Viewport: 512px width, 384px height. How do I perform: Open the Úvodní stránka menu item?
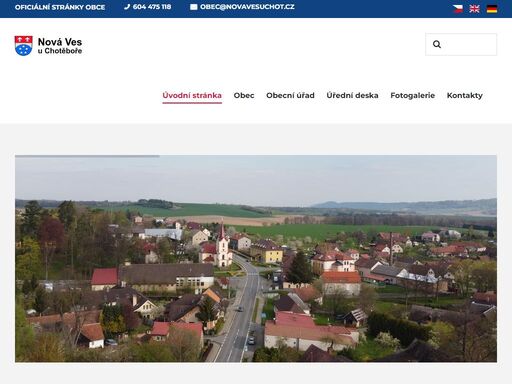[x=192, y=95]
